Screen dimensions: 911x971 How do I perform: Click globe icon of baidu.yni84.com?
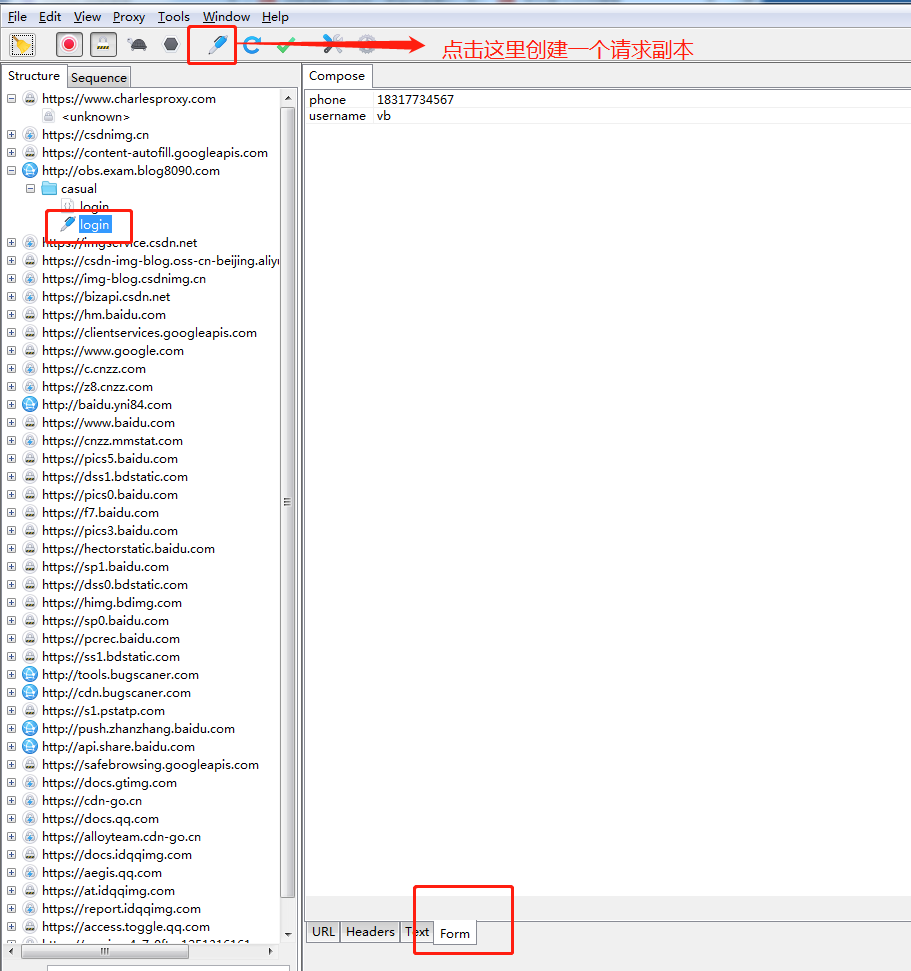(x=30, y=404)
